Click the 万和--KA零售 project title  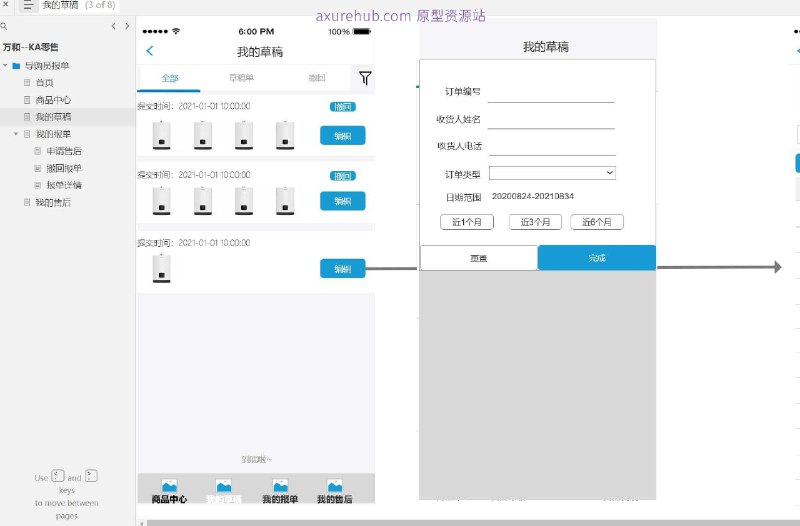(31, 47)
